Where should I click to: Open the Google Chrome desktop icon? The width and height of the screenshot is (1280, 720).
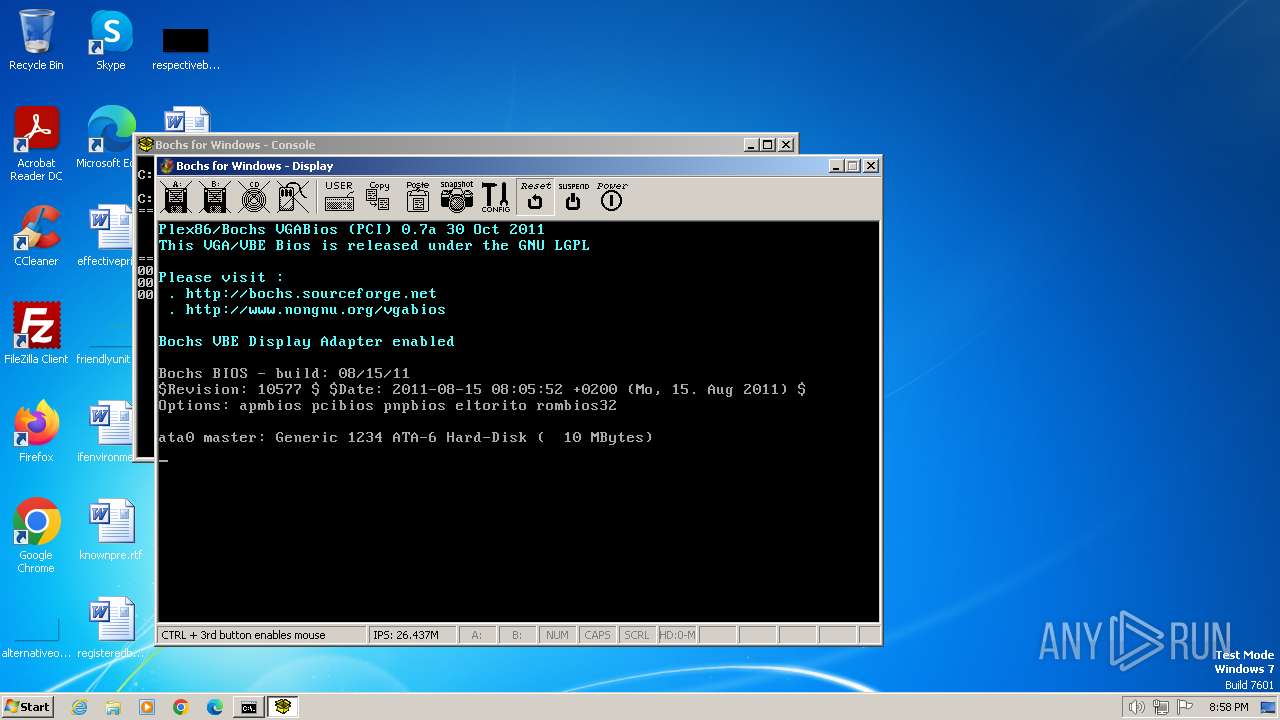point(36,536)
